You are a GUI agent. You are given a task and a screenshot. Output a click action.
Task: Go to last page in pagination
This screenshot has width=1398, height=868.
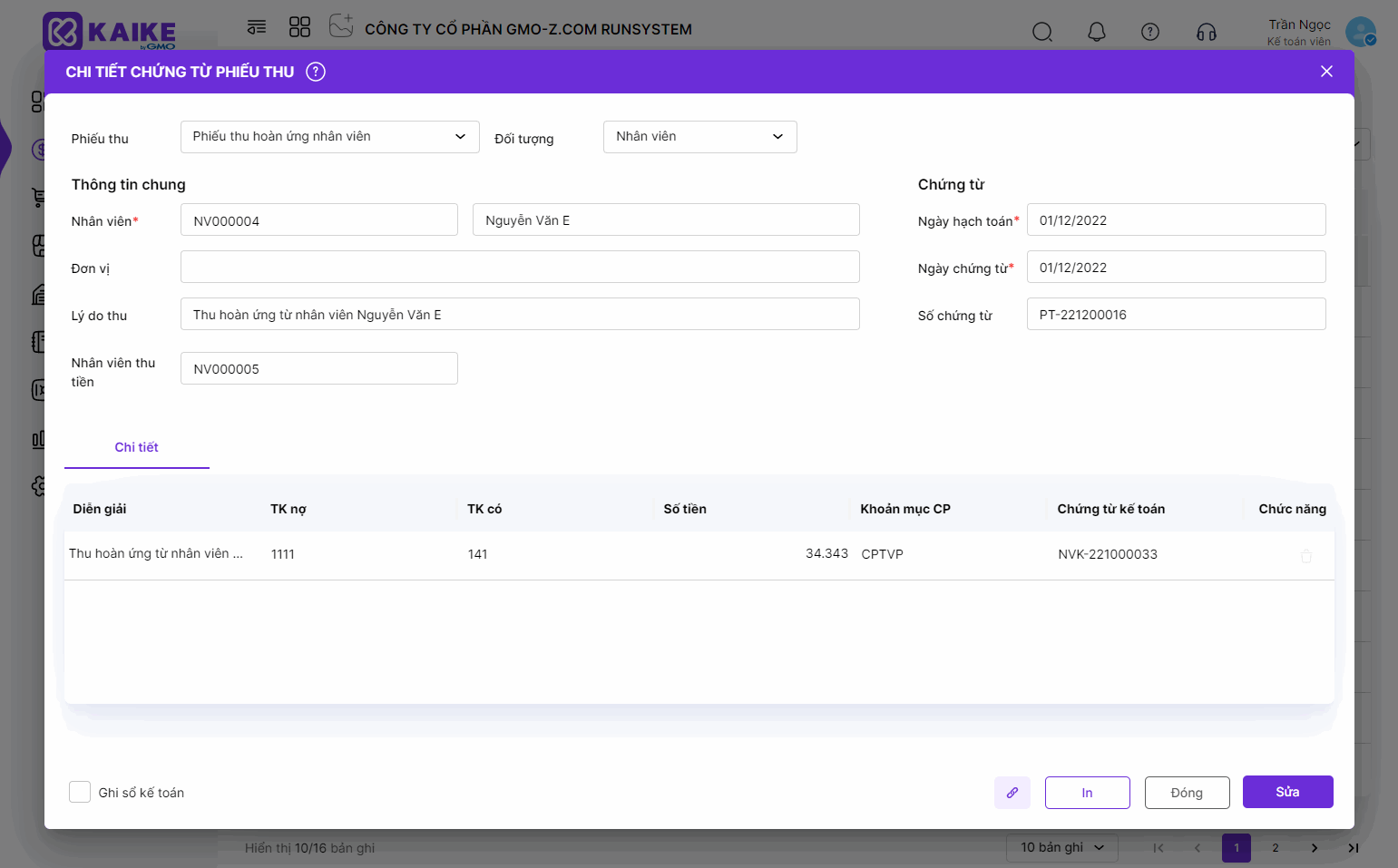pos(1353,848)
